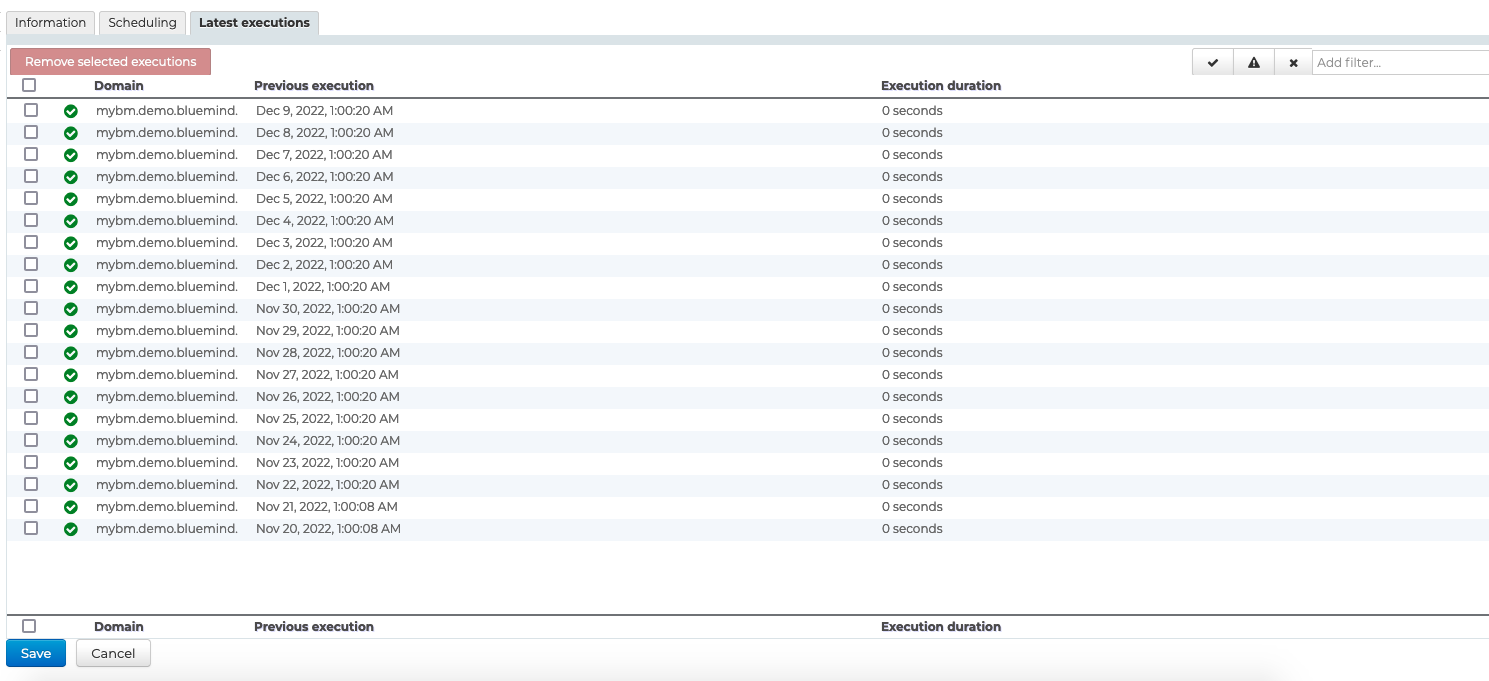Click the Previous execution column header
The image size is (1489, 681).
coord(314,86)
